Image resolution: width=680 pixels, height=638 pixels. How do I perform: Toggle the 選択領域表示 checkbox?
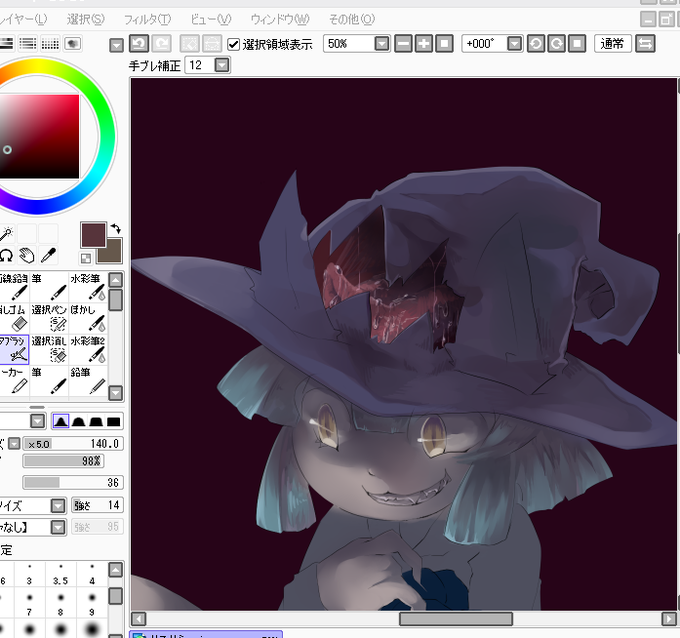(233, 44)
